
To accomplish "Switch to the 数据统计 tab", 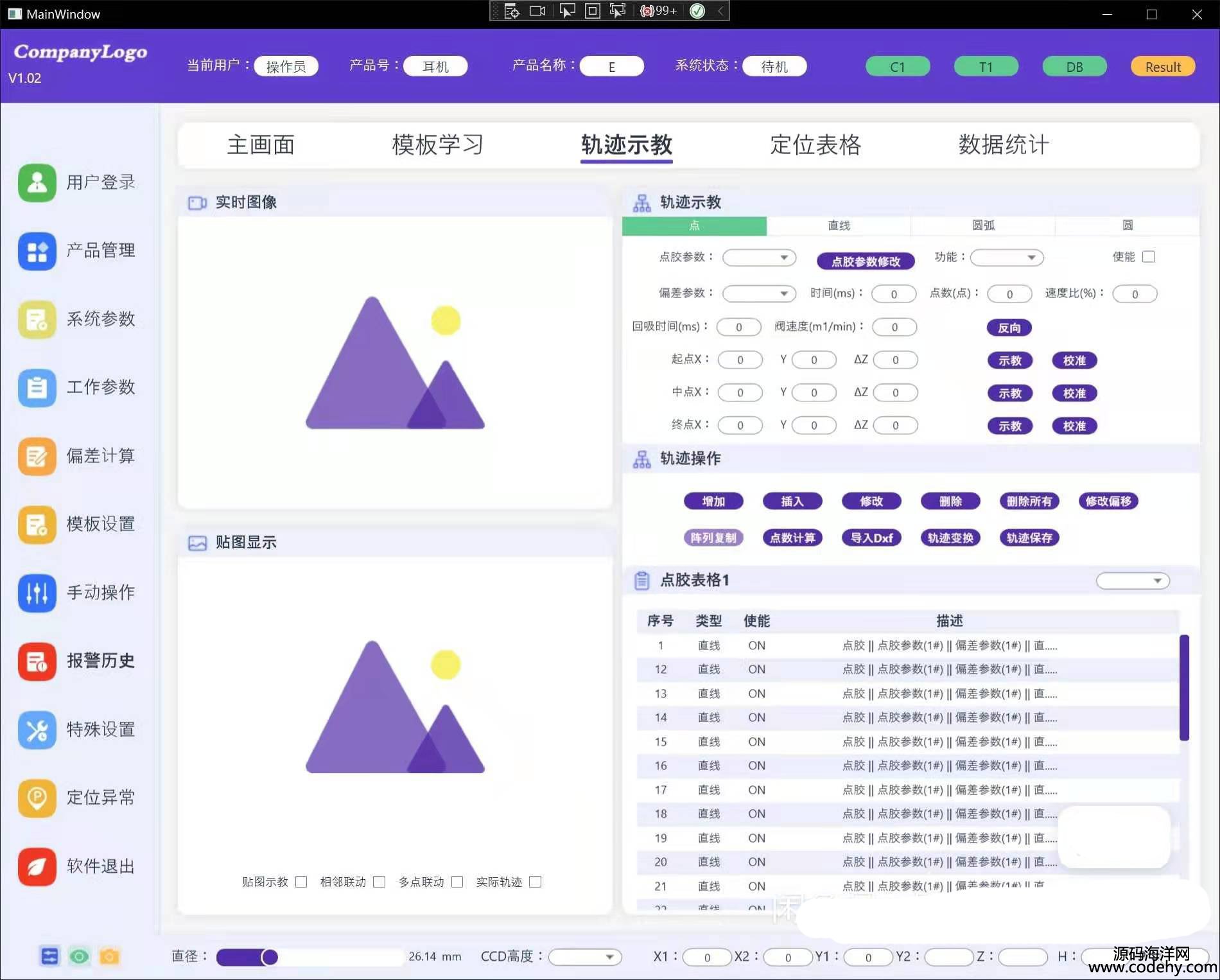I will pos(1005,145).
